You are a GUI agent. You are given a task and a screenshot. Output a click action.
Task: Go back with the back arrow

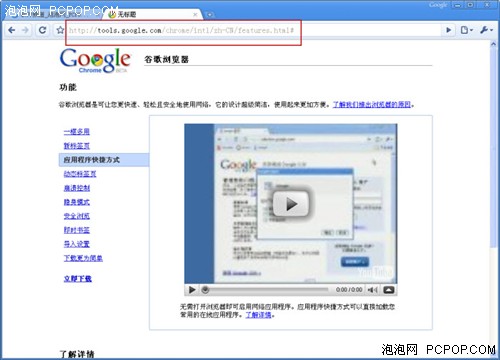tap(12, 30)
